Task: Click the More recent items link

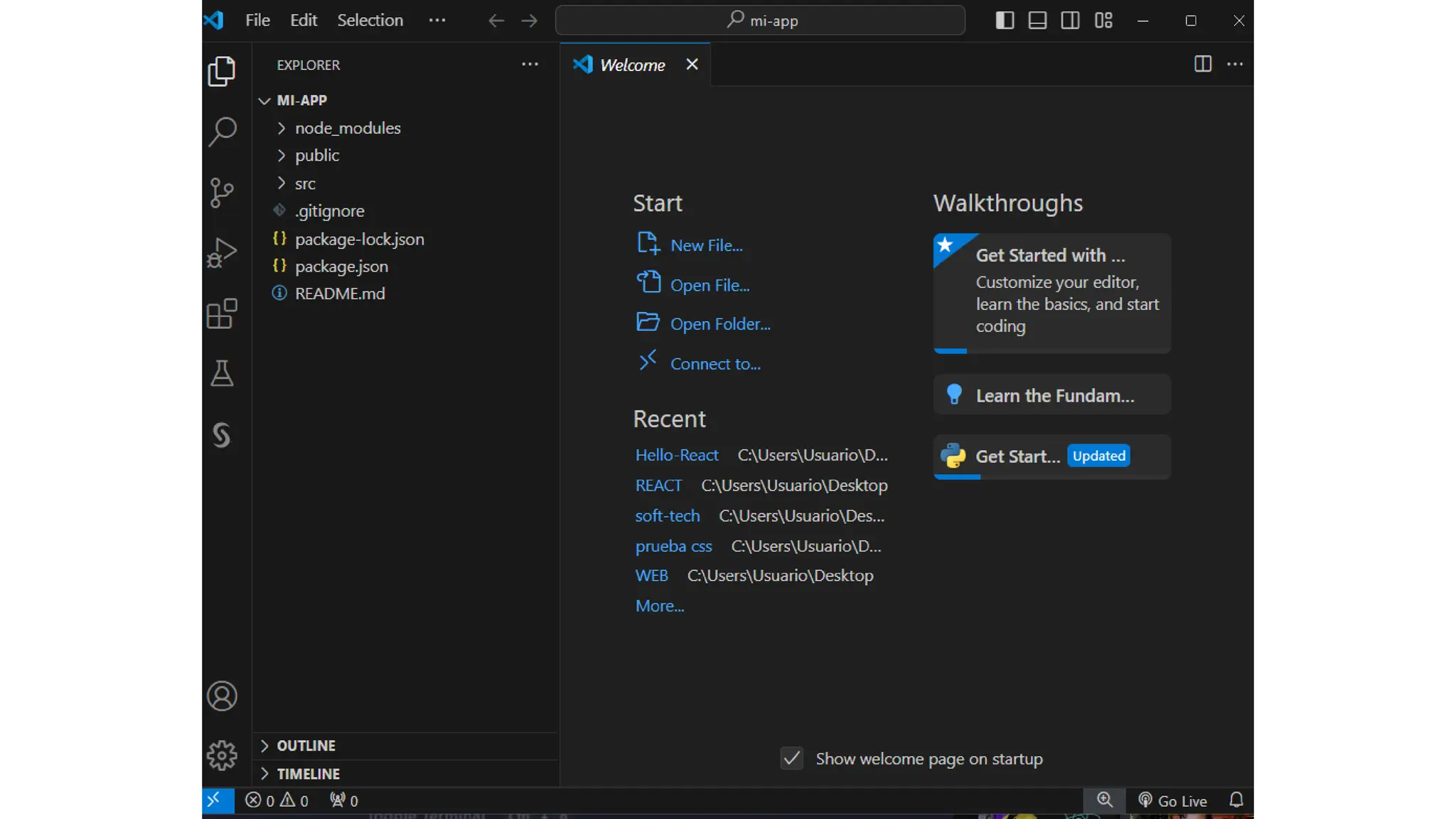Action: tap(660, 606)
